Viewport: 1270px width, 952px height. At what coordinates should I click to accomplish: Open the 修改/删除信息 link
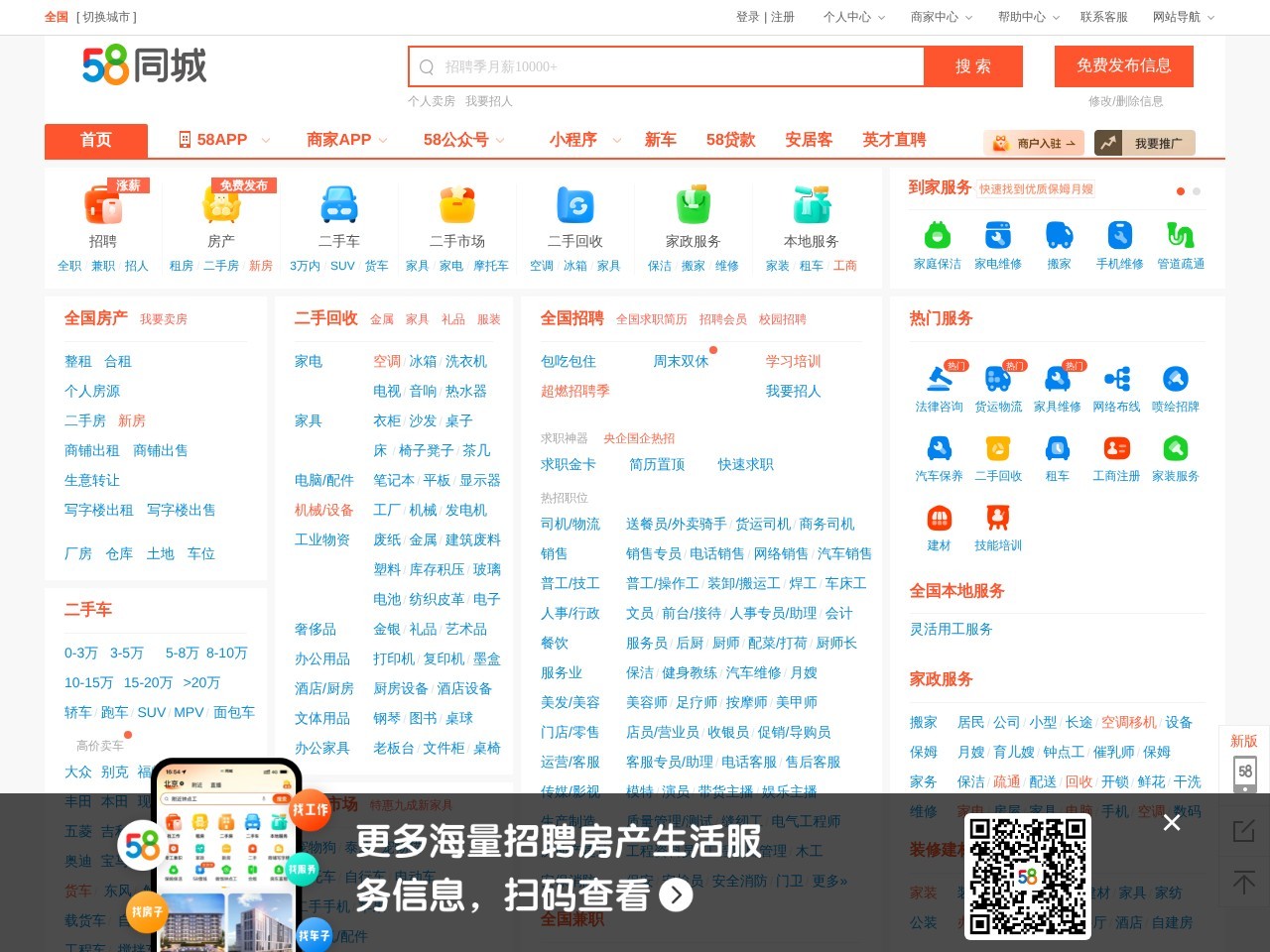coord(1125,101)
